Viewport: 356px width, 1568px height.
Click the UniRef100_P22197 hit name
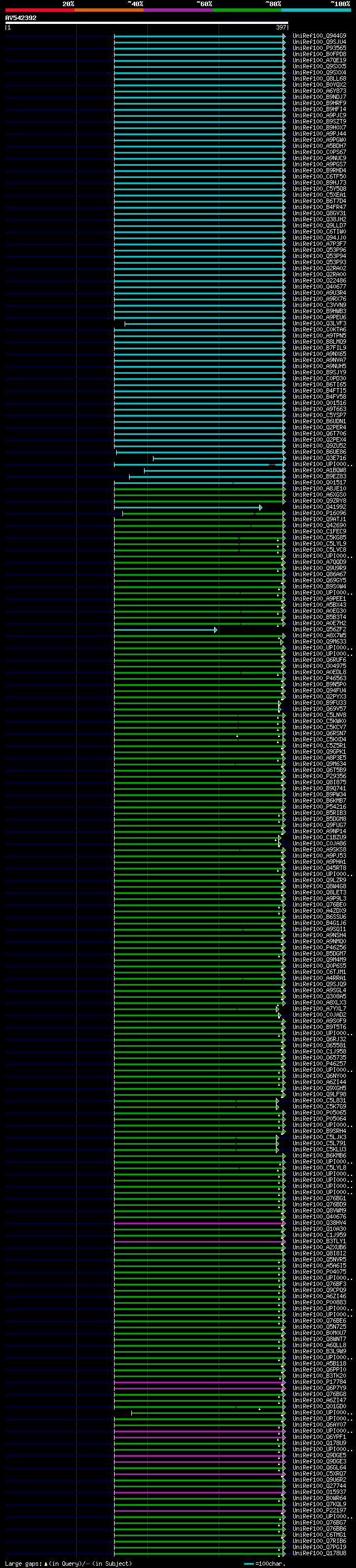tap(319, 1510)
